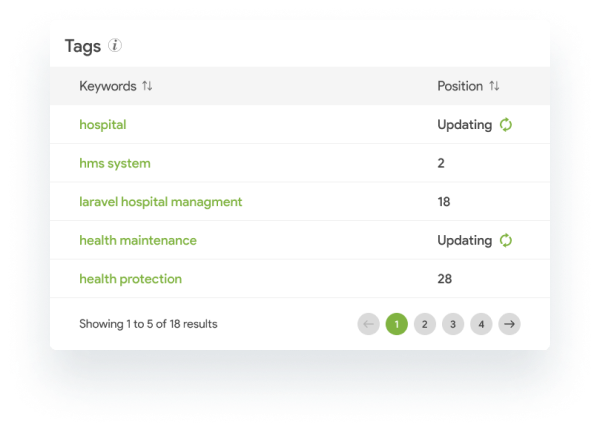Sort by Keywords using the arrows icon
Image resolution: width=600 pixels, height=430 pixels.
tap(147, 86)
